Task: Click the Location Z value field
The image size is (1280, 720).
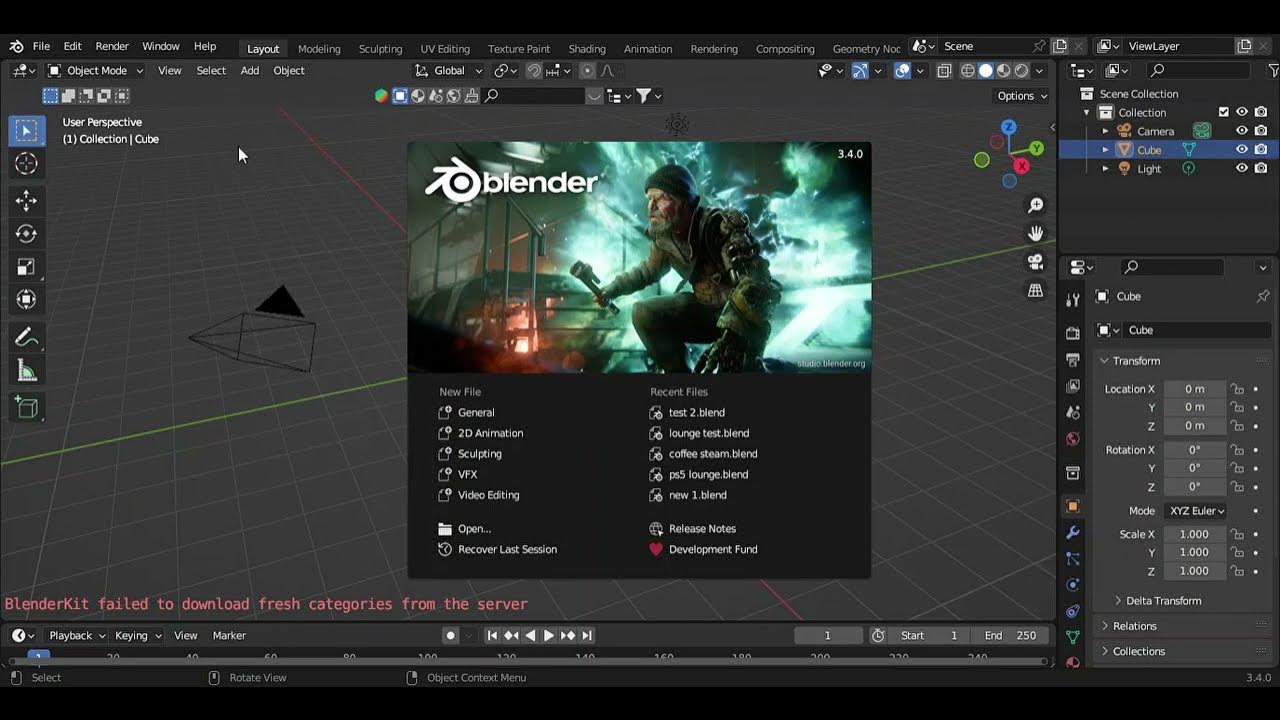Action: tap(1194, 426)
